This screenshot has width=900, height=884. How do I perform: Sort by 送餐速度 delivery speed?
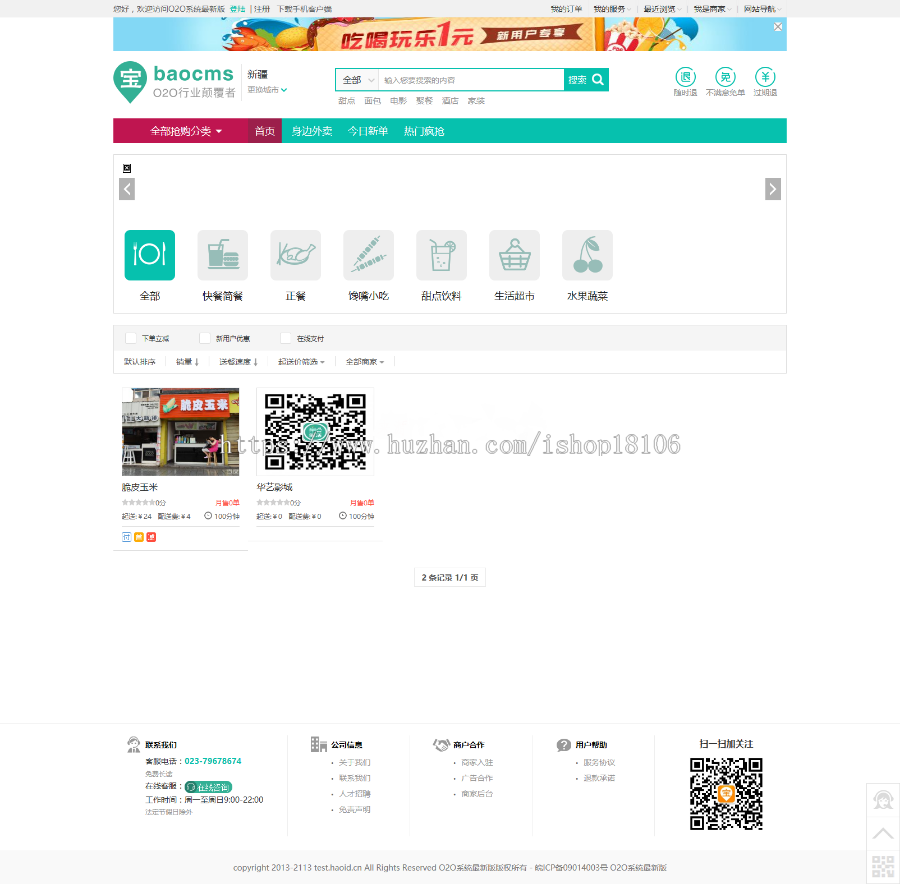239,362
